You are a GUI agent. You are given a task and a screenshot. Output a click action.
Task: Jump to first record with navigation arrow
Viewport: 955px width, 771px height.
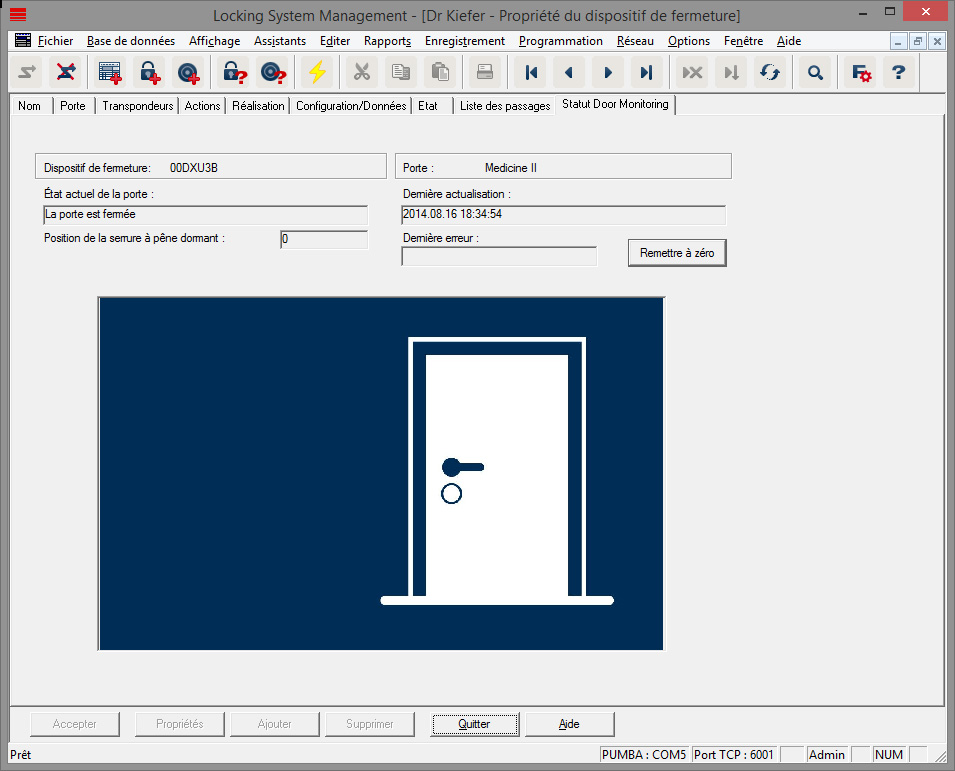pyautogui.click(x=531, y=72)
